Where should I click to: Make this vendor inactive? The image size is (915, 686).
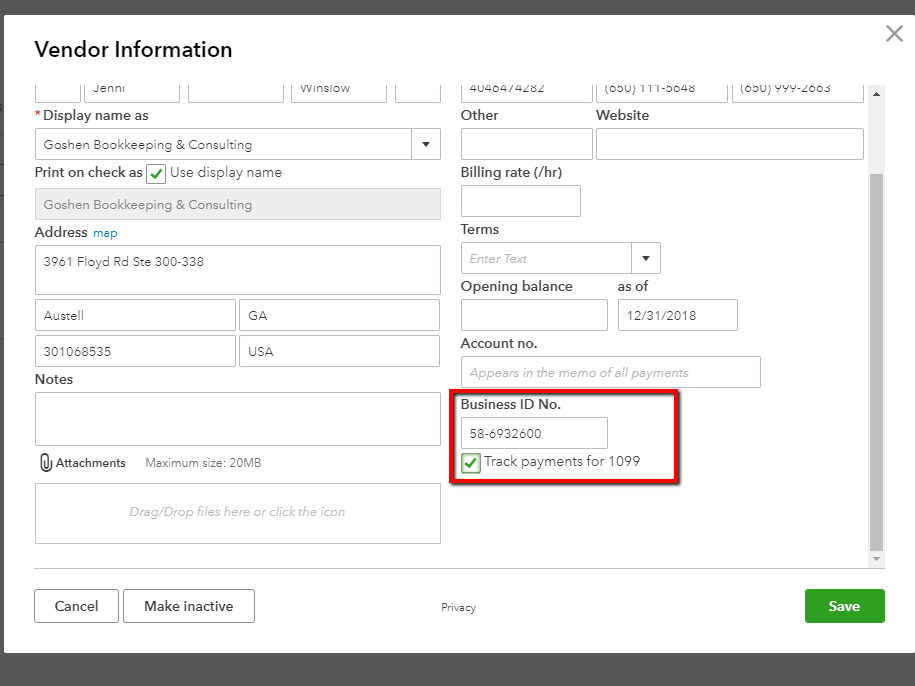(188, 605)
